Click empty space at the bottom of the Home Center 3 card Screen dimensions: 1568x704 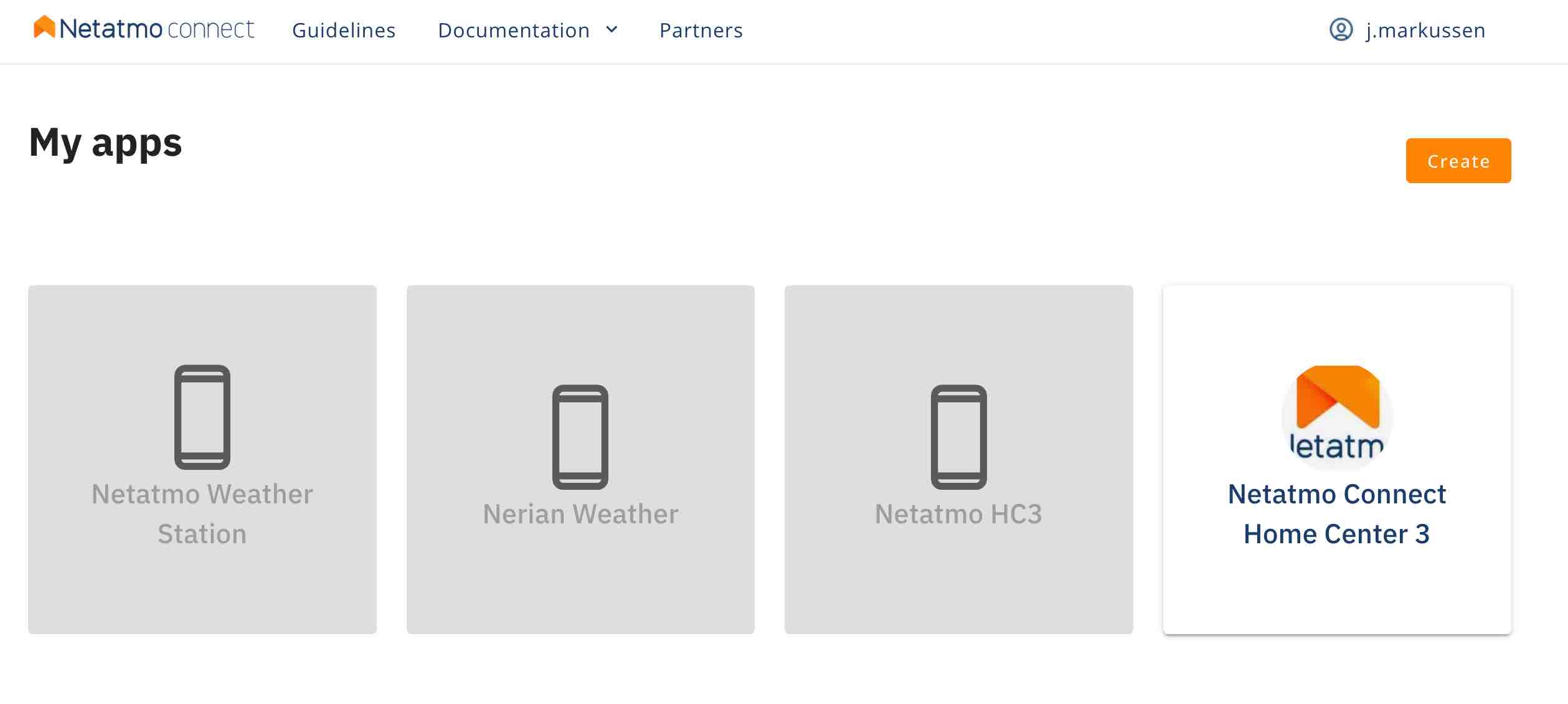(1337, 598)
